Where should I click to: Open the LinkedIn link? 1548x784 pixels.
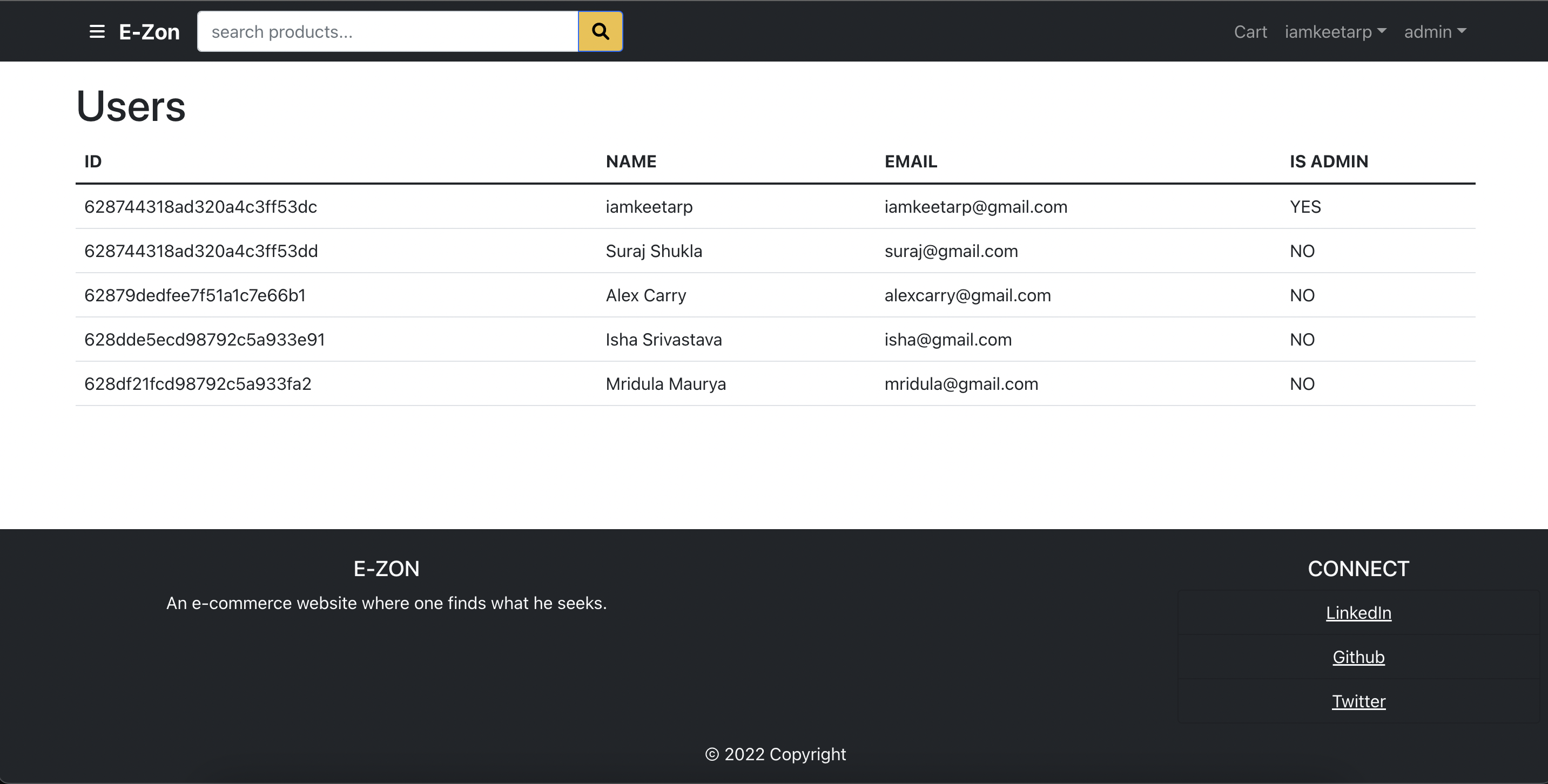(1359, 612)
